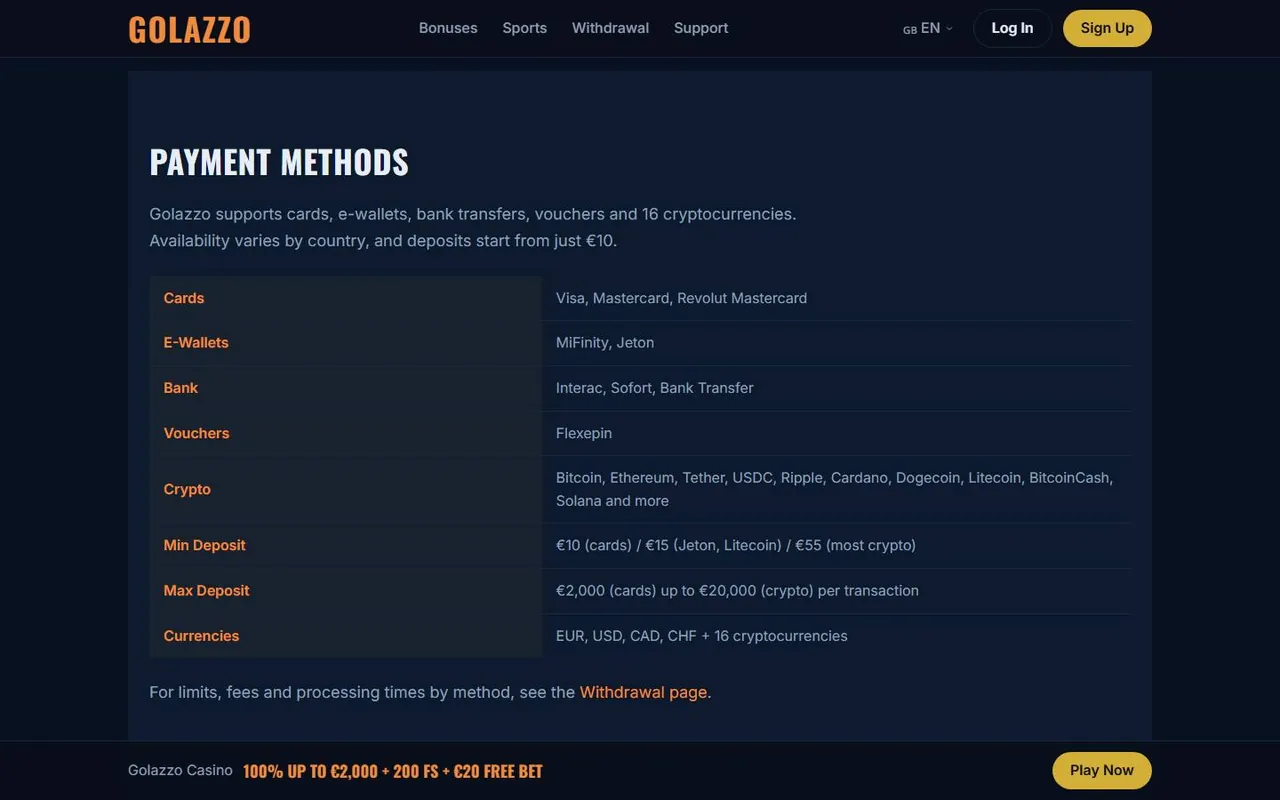
Task: Click the Currencies row label
Action: 202,636
